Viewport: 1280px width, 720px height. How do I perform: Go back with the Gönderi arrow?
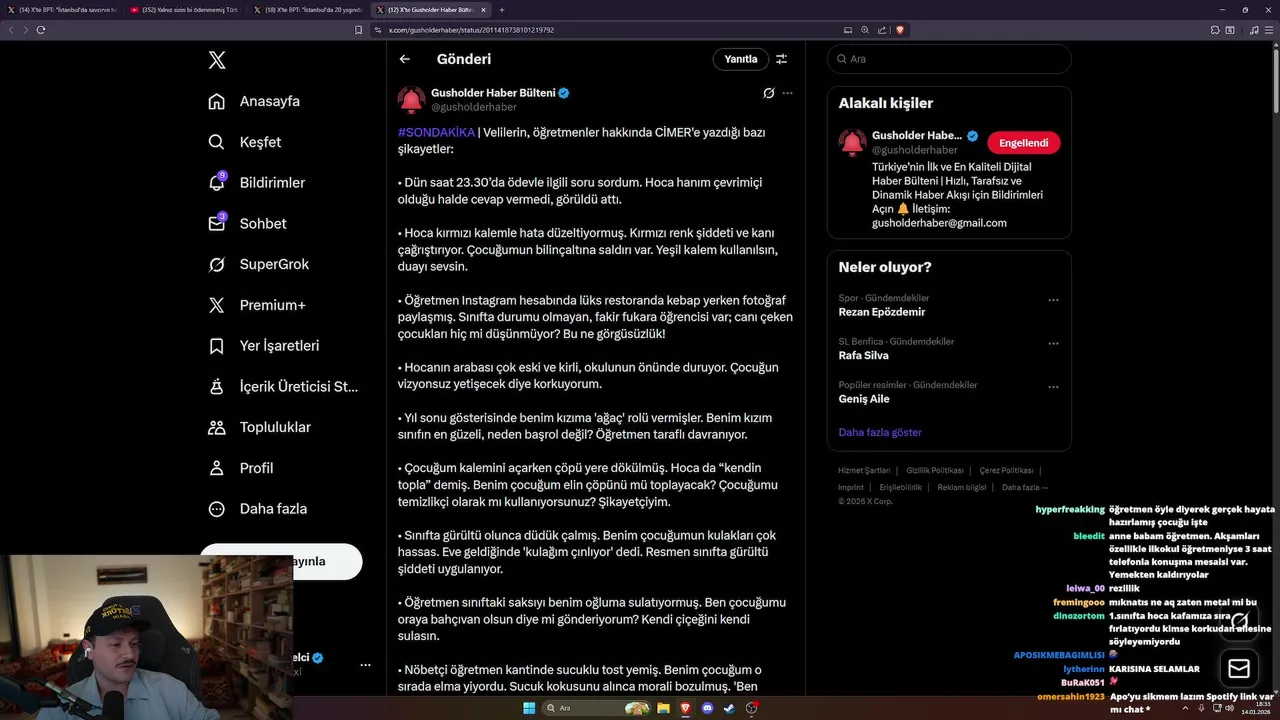tap(405, 59)
